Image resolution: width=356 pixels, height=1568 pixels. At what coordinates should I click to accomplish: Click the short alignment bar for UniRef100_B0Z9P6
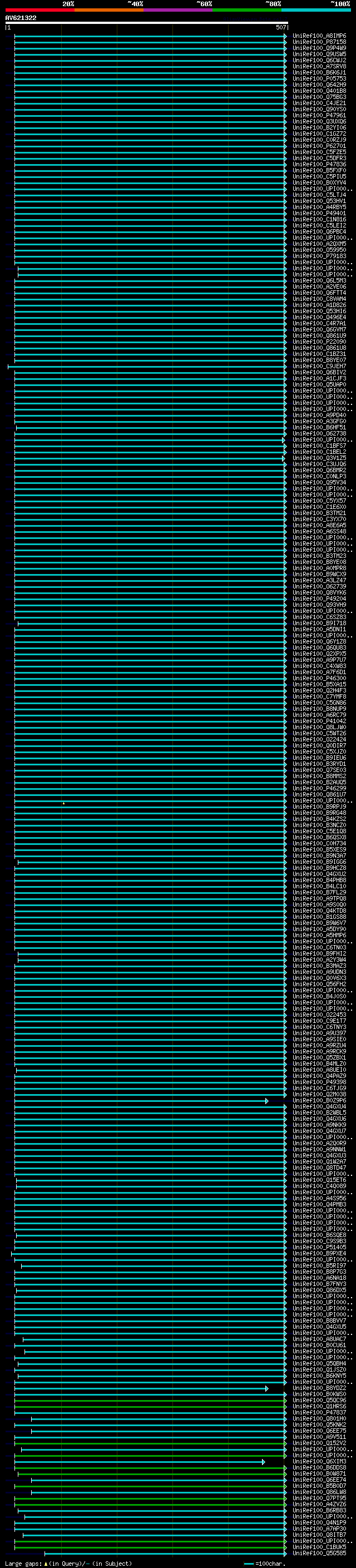[x=141, y=1101]
